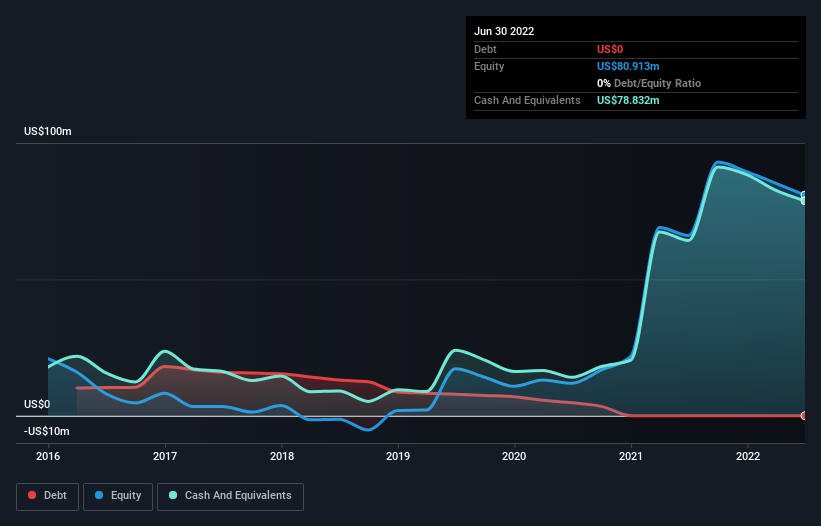
Task: Toggle the Equity legend button
Action: [x=118, y=496]
